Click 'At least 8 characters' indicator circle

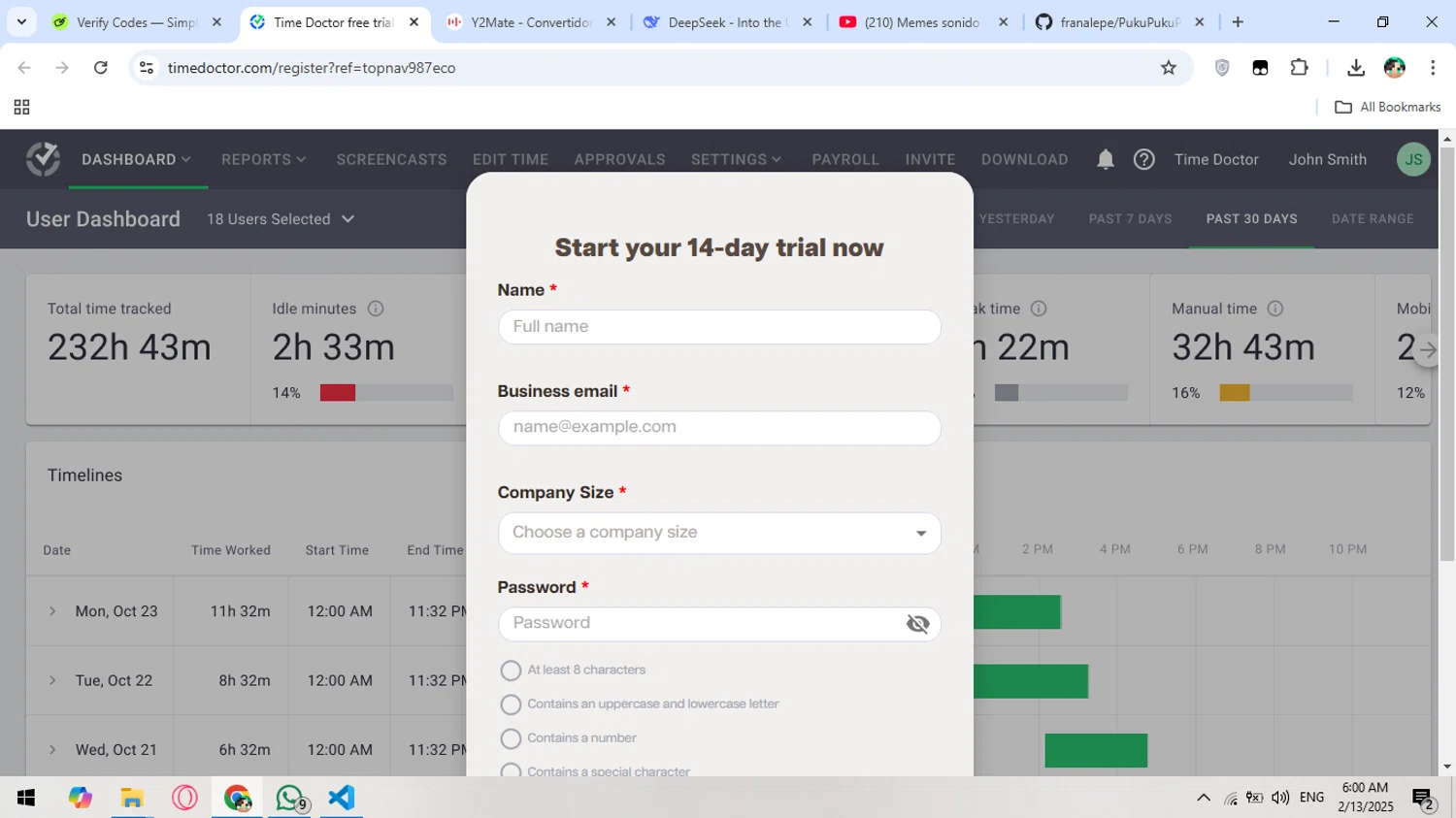tap(511, 671)
